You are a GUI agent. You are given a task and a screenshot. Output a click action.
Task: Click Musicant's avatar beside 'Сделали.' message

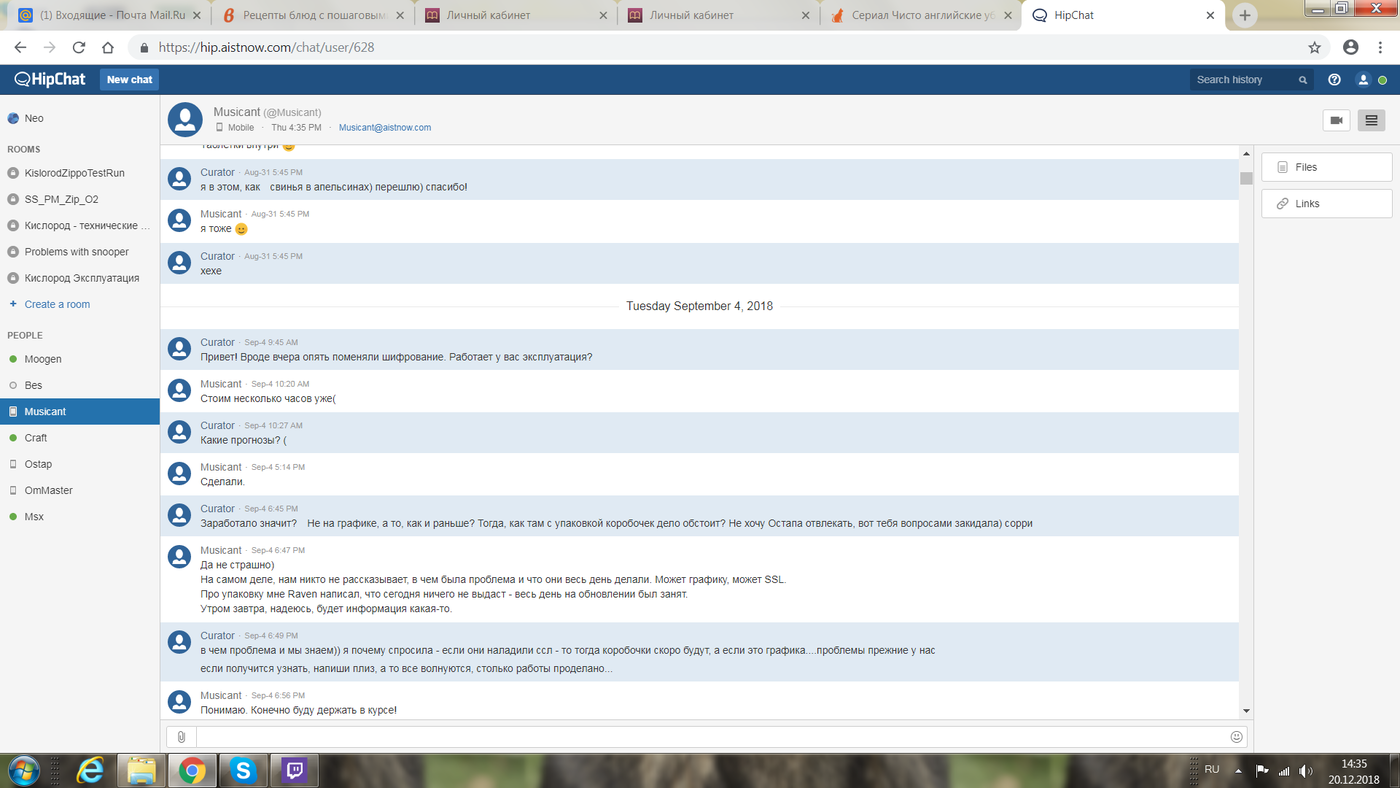(179, 473)
